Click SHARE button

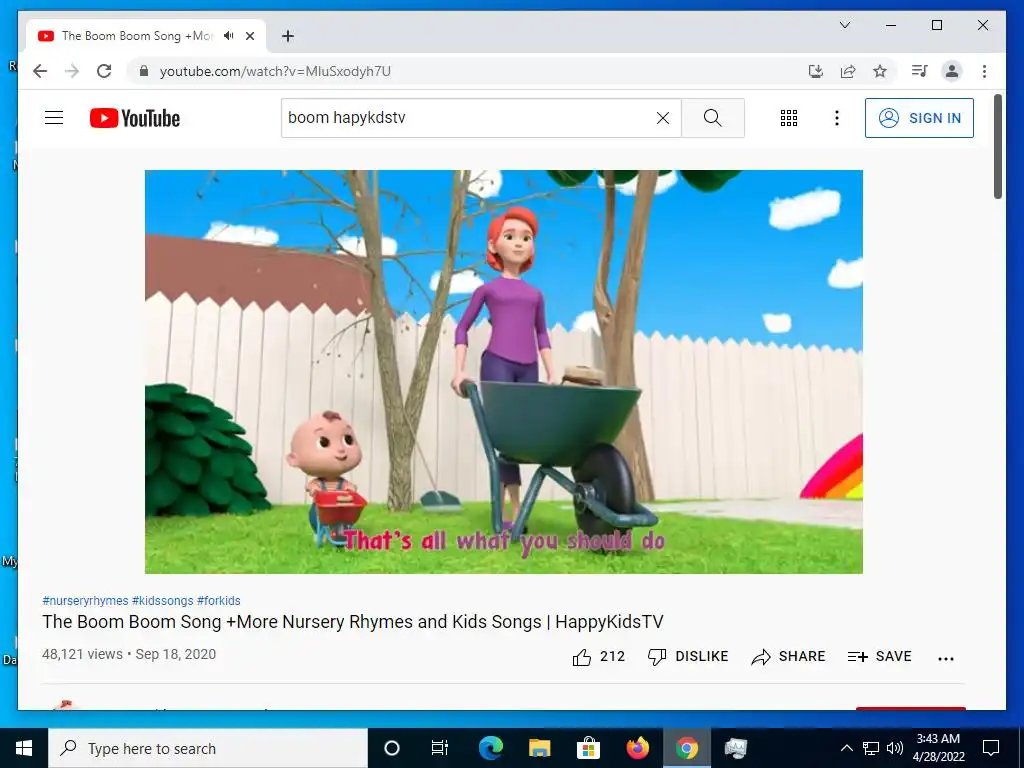788,656
